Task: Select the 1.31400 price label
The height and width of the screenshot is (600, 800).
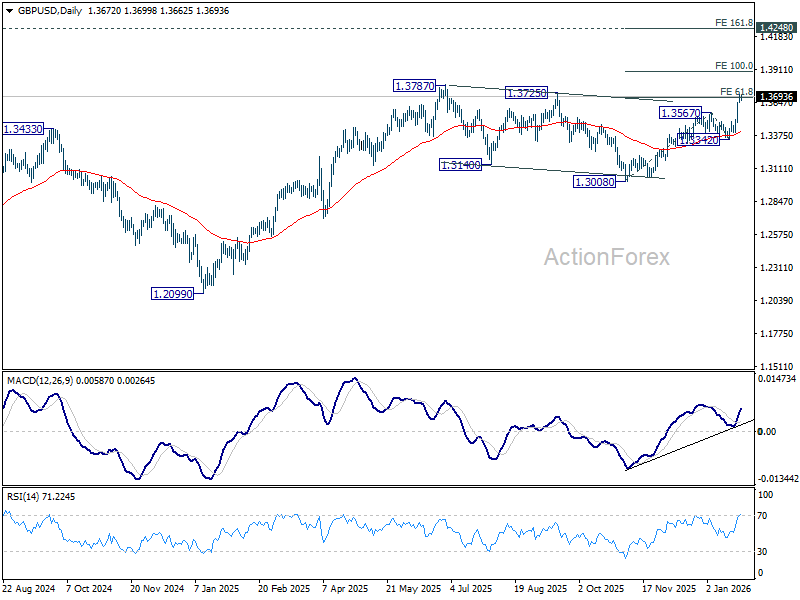Action: coord(460,165)
